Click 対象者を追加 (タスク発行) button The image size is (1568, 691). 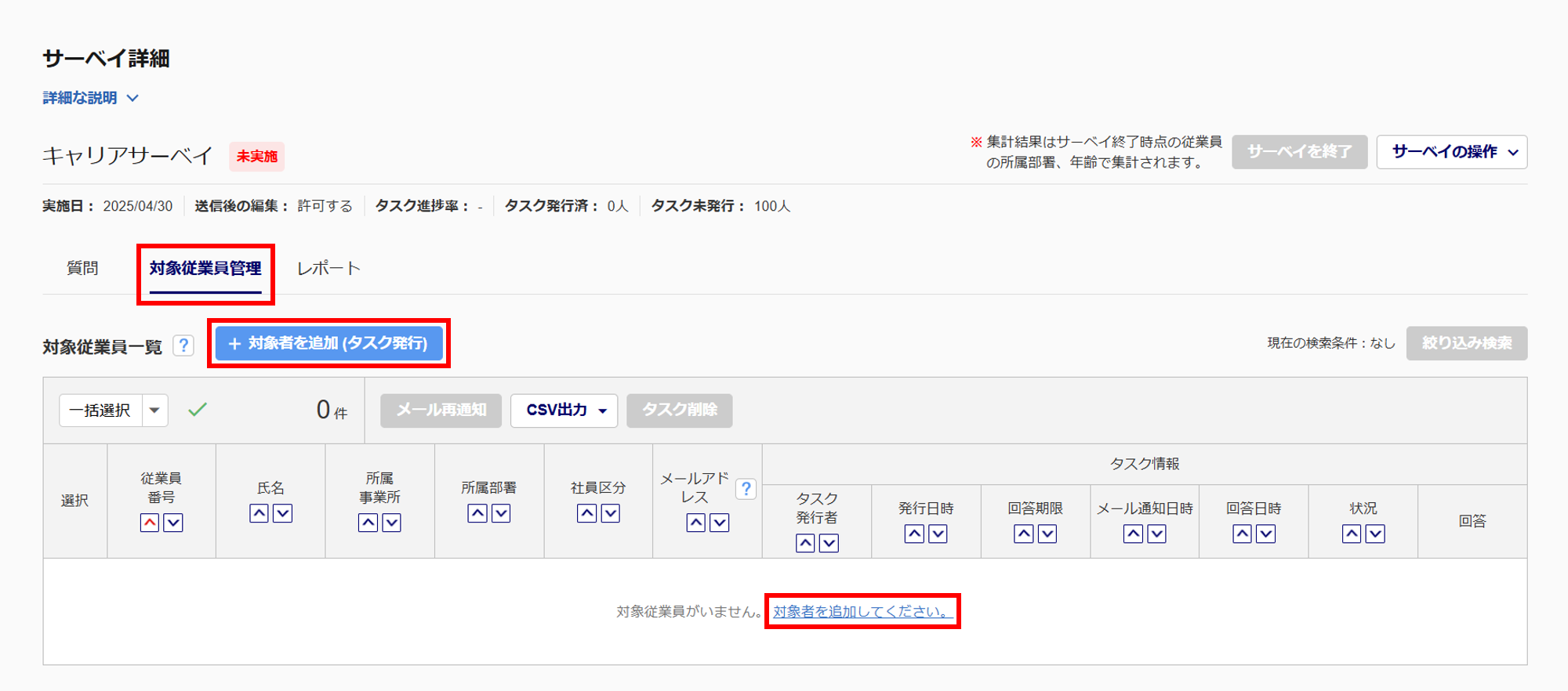click(x=329, y=343)
